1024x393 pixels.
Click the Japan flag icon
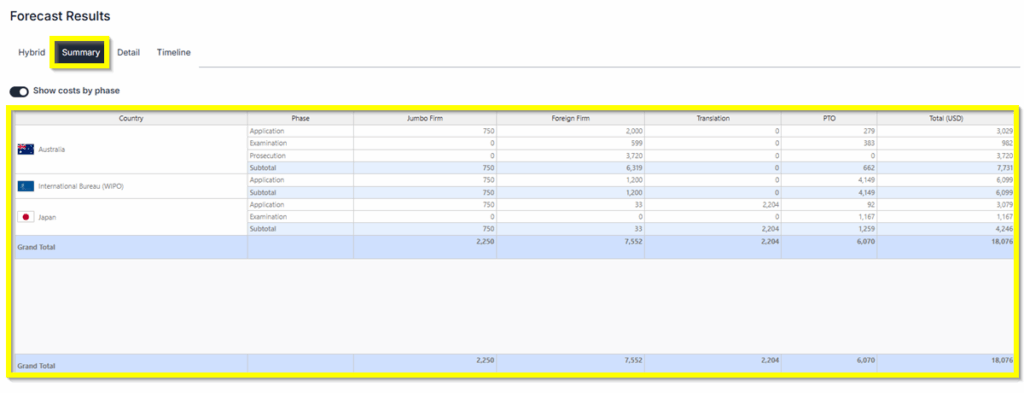26,217
